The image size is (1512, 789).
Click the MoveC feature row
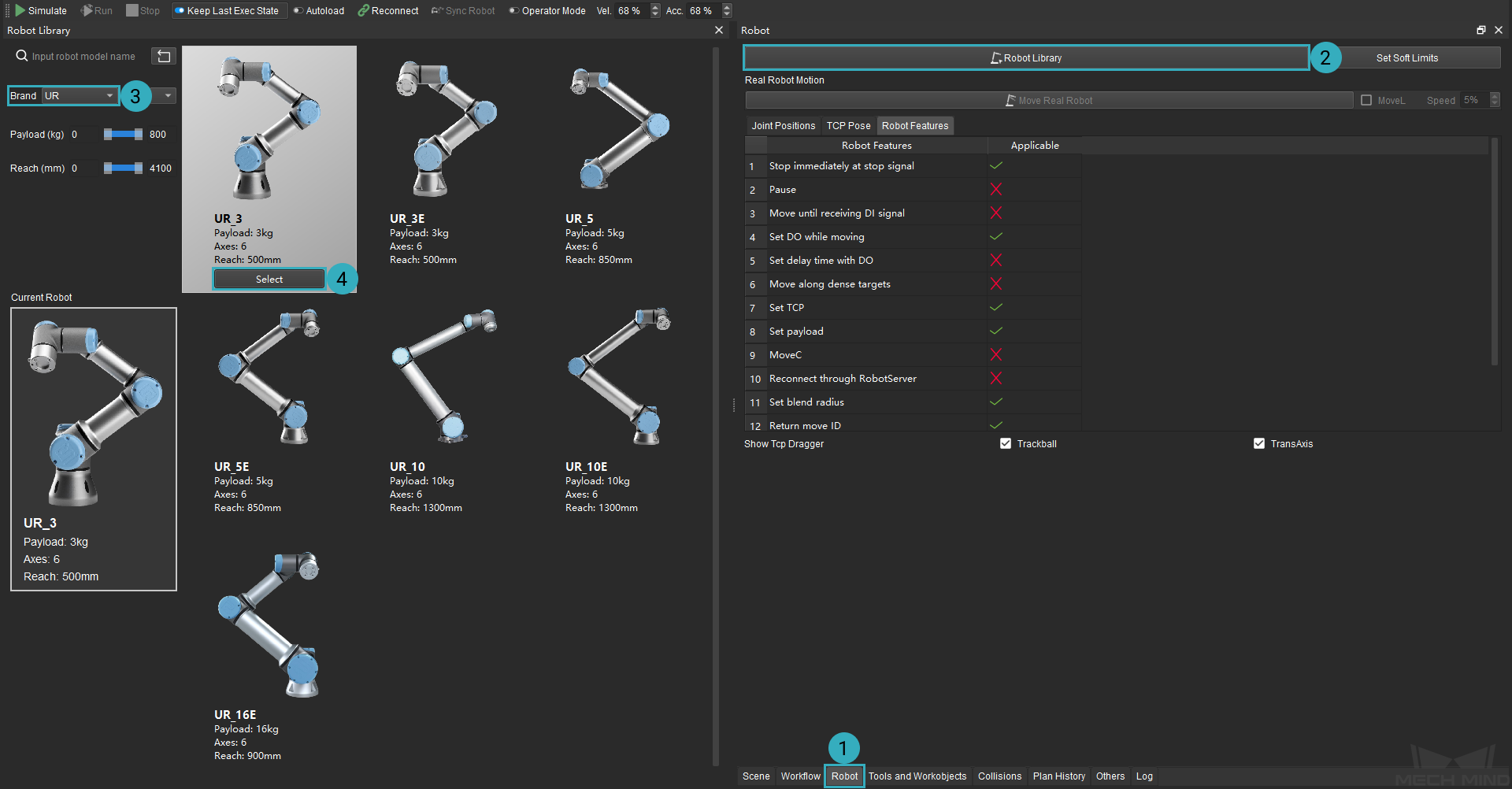point(913,355)
